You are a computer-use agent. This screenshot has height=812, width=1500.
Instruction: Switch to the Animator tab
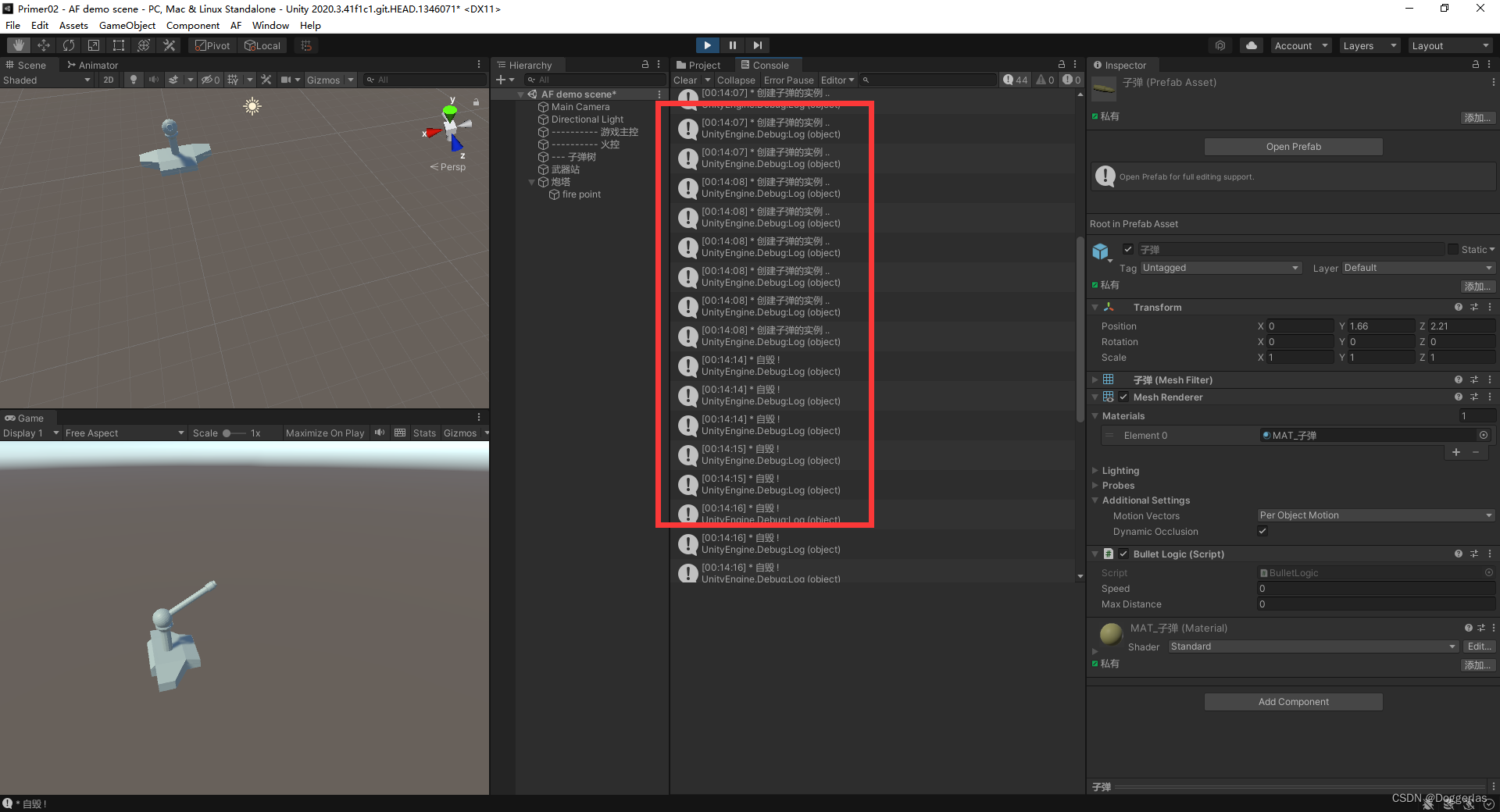[92, 65]
